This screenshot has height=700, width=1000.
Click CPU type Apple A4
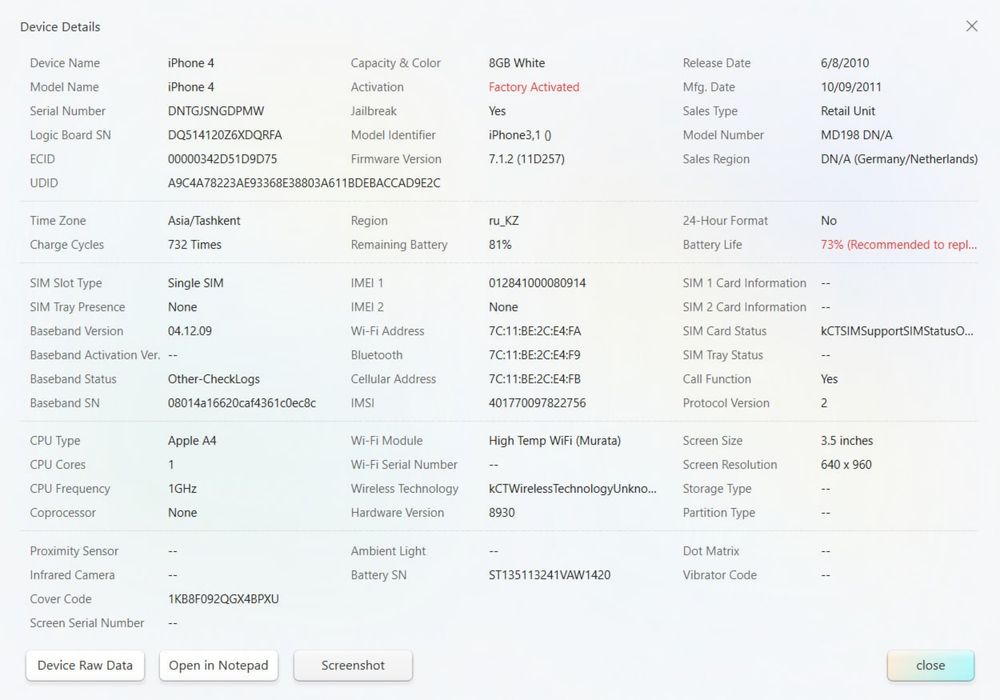(192, 441)
